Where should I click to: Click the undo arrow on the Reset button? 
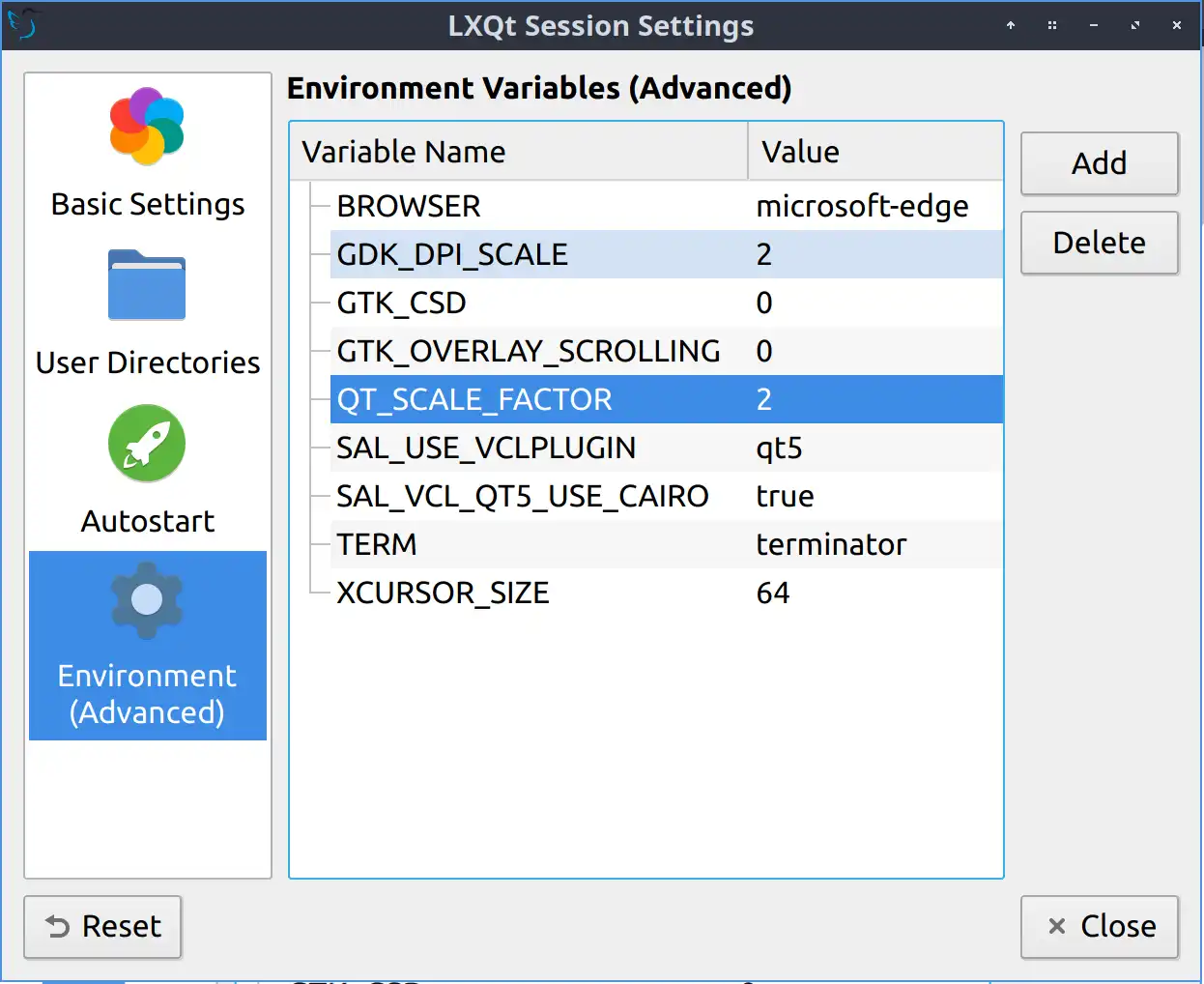[58, 926]
